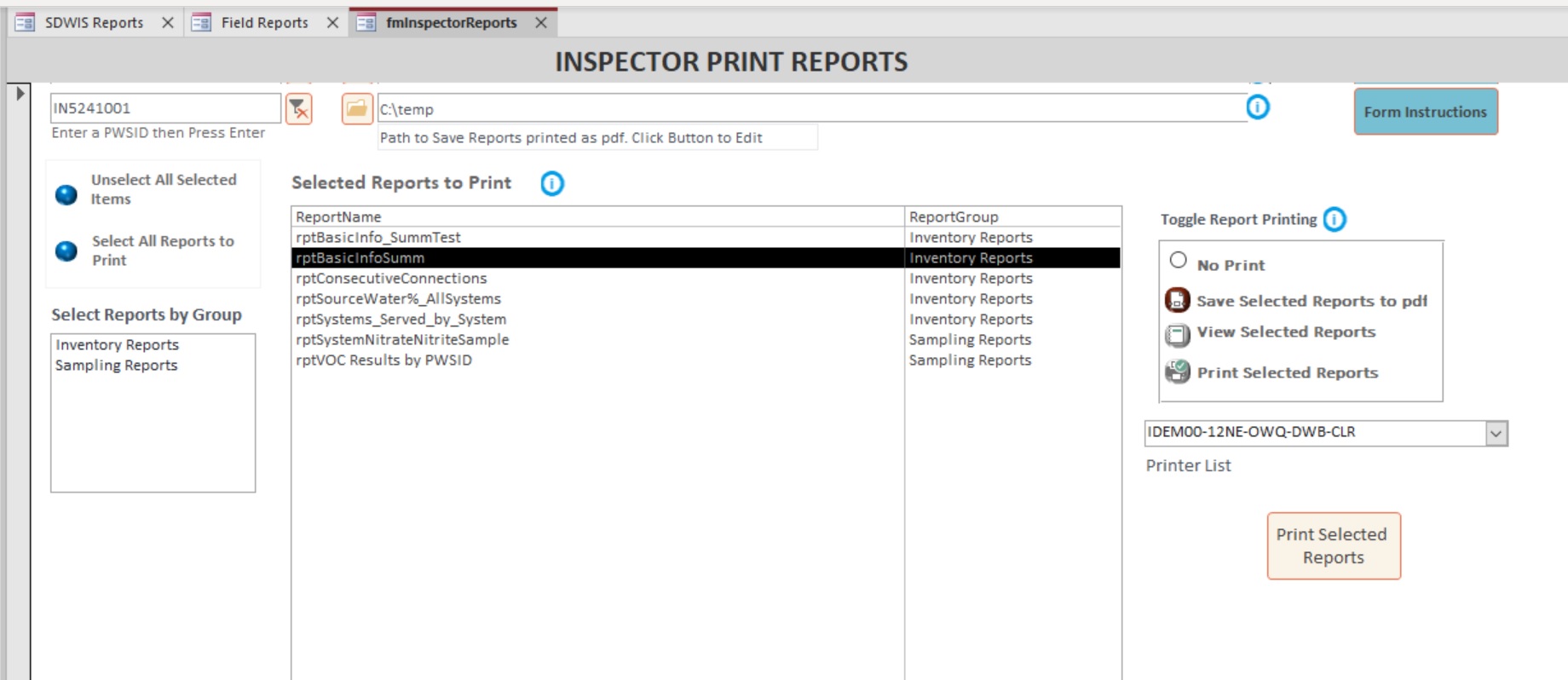Click the Path to Save Reports hint text

pyautogui.click(x=571, y=138)
